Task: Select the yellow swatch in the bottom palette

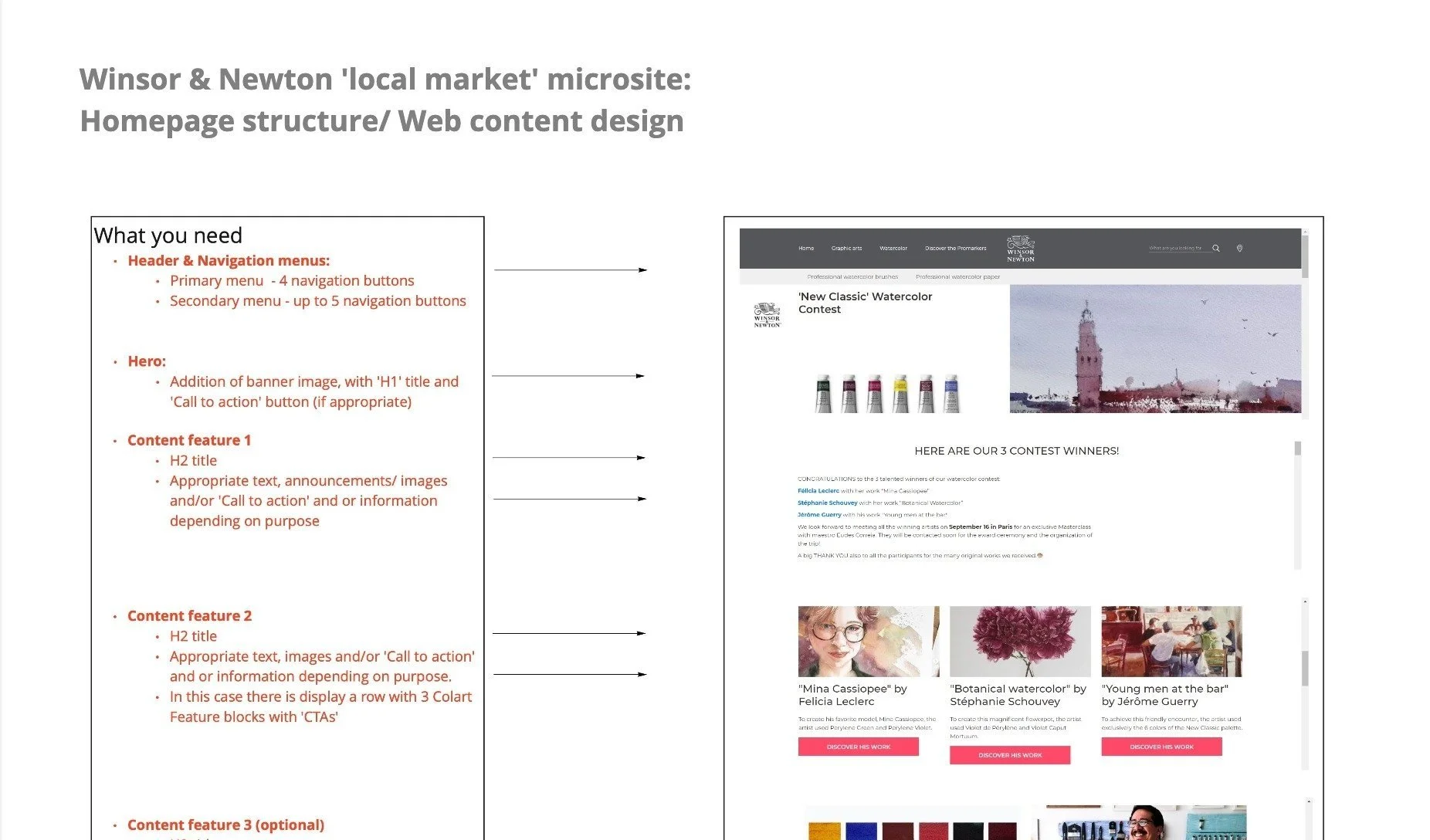Action: (x=824, y=831)
